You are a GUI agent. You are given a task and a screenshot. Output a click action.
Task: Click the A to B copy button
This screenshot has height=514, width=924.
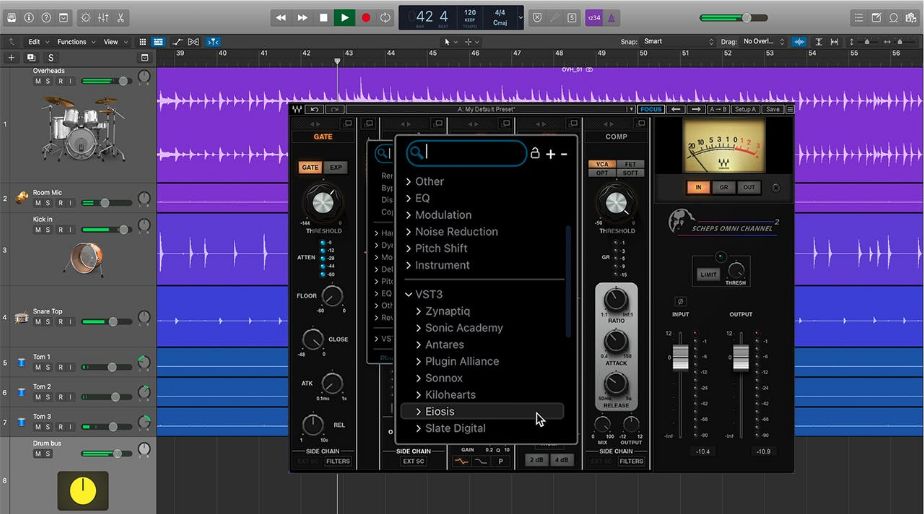point(718,109)
